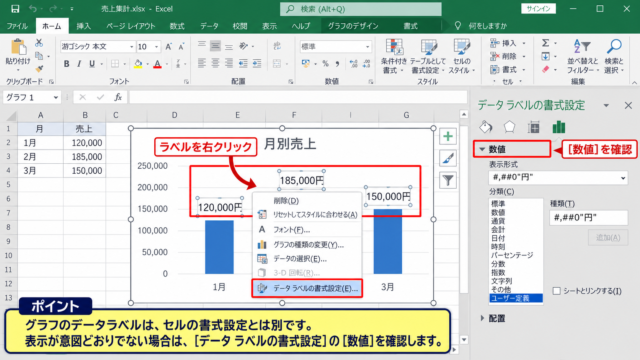Click the AutoSum sigma icon
This screenshot has width=640, height=360.
545,43
